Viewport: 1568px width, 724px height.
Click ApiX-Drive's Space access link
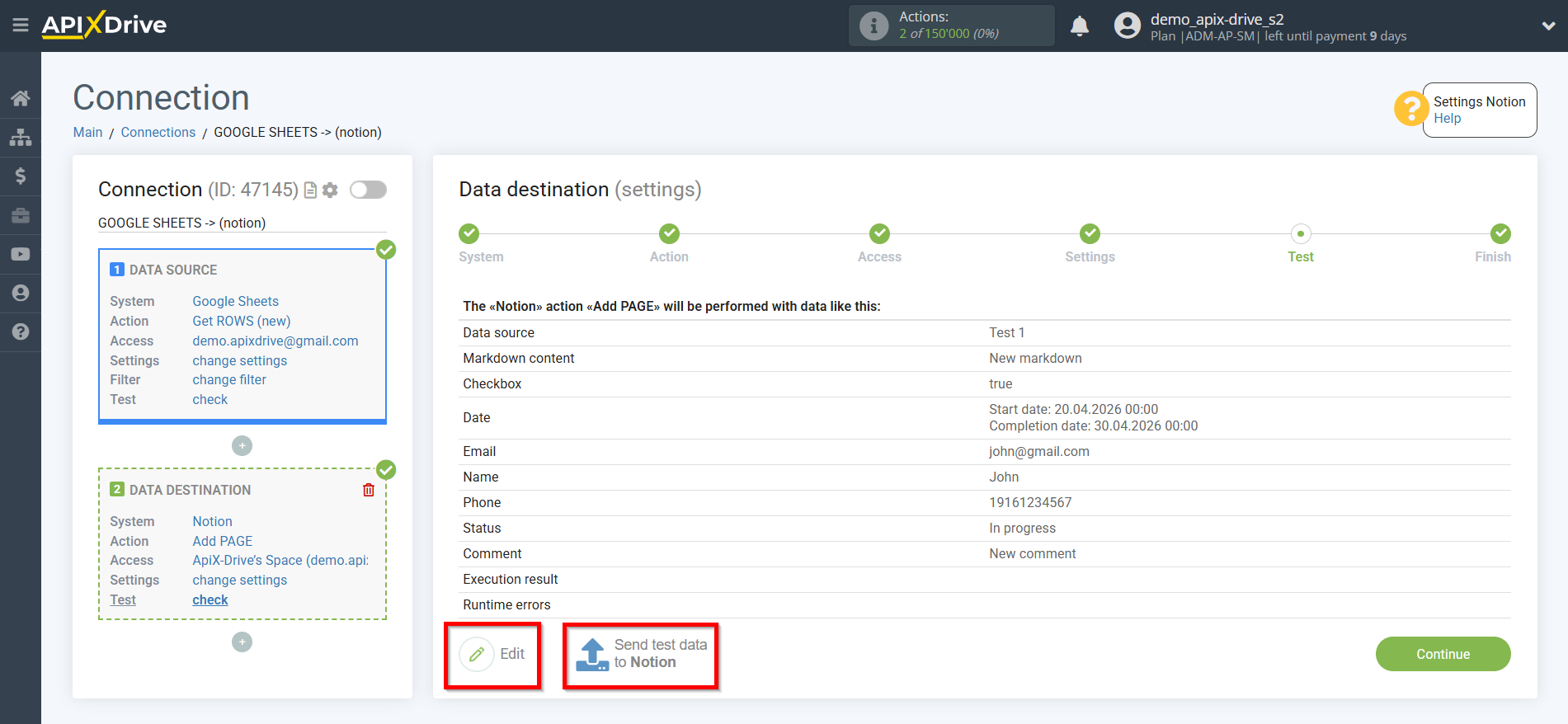click(x=280, y=560)
